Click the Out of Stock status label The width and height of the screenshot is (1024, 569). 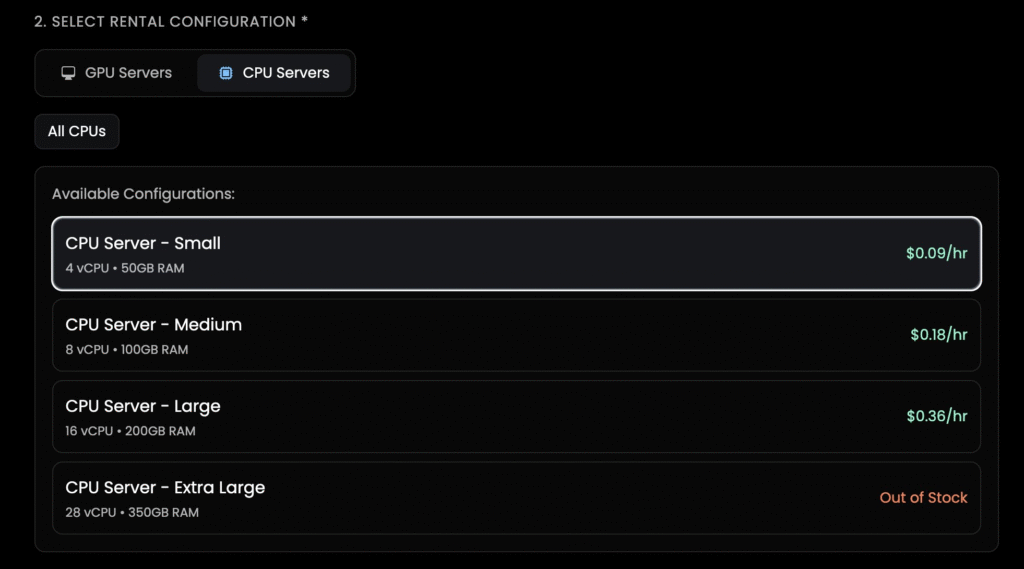923,497
